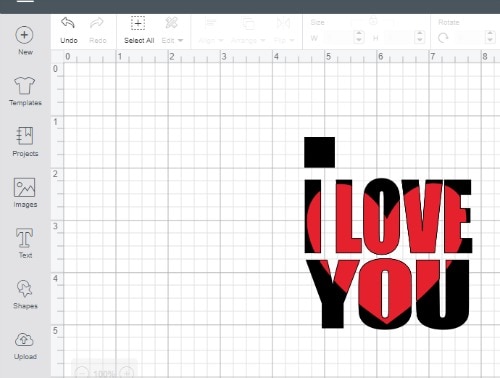Select the black square on canvas
Viewport: 500px width, 378px height.
[319, 152]
